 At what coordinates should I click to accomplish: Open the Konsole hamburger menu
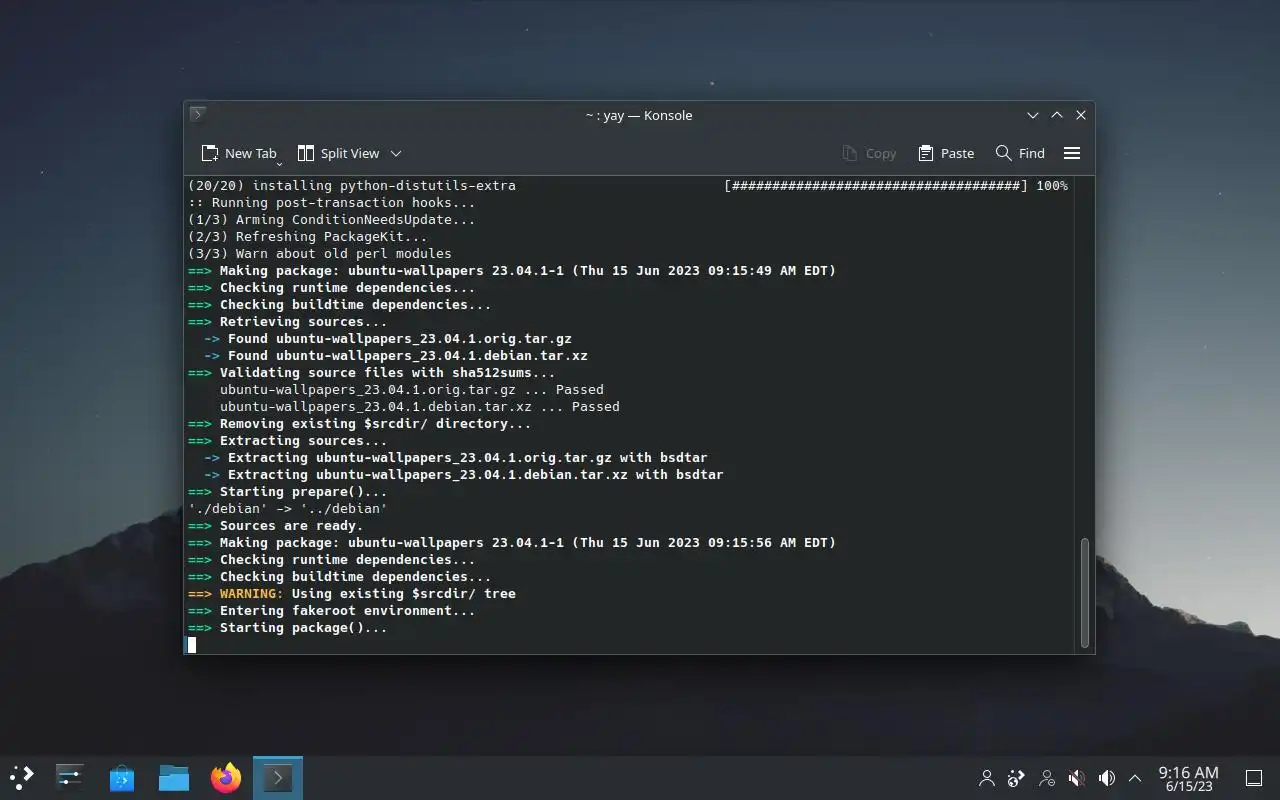1072,153
